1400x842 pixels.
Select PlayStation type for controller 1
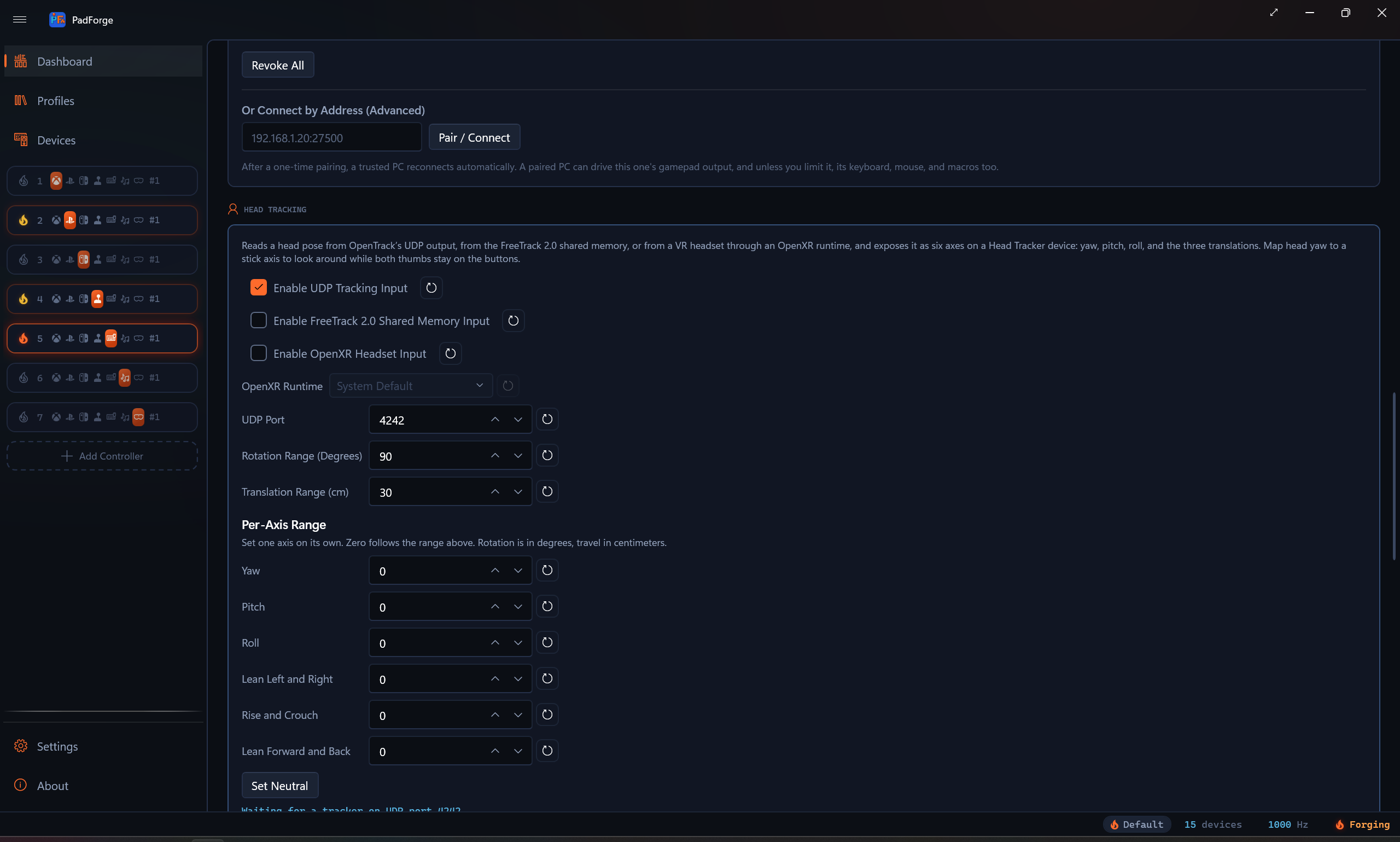pyautogui.click(x=70, y=181)
